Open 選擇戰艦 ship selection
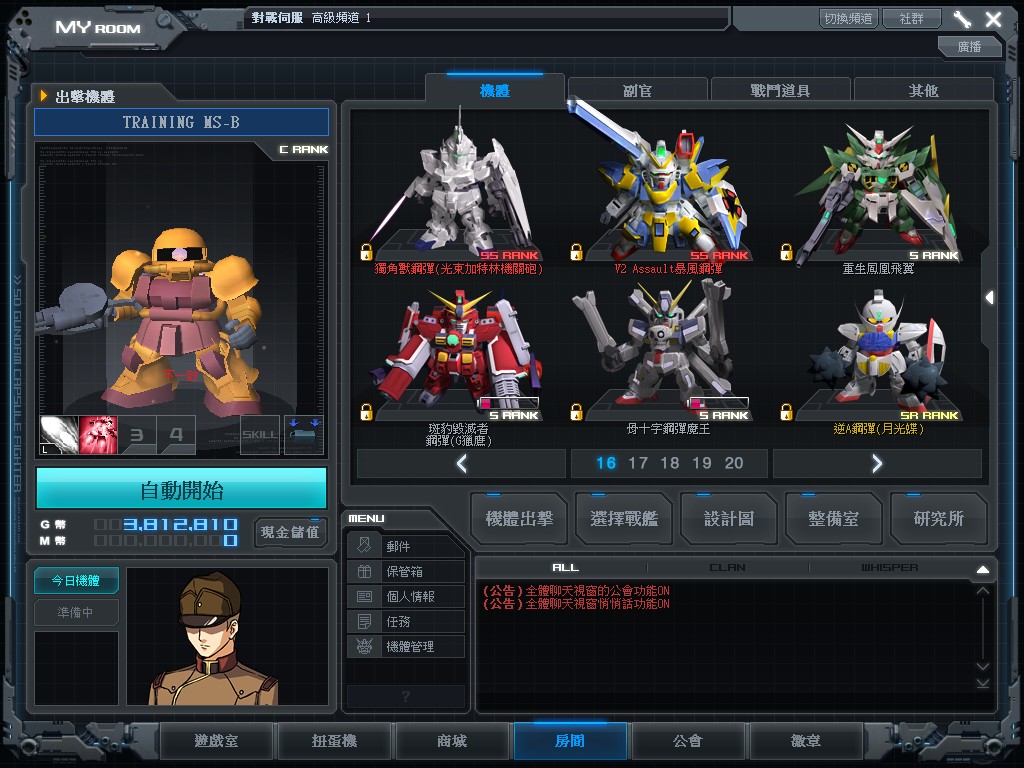Image resolution: width=1024 pixels, height=768 pixels. point(624,519)
